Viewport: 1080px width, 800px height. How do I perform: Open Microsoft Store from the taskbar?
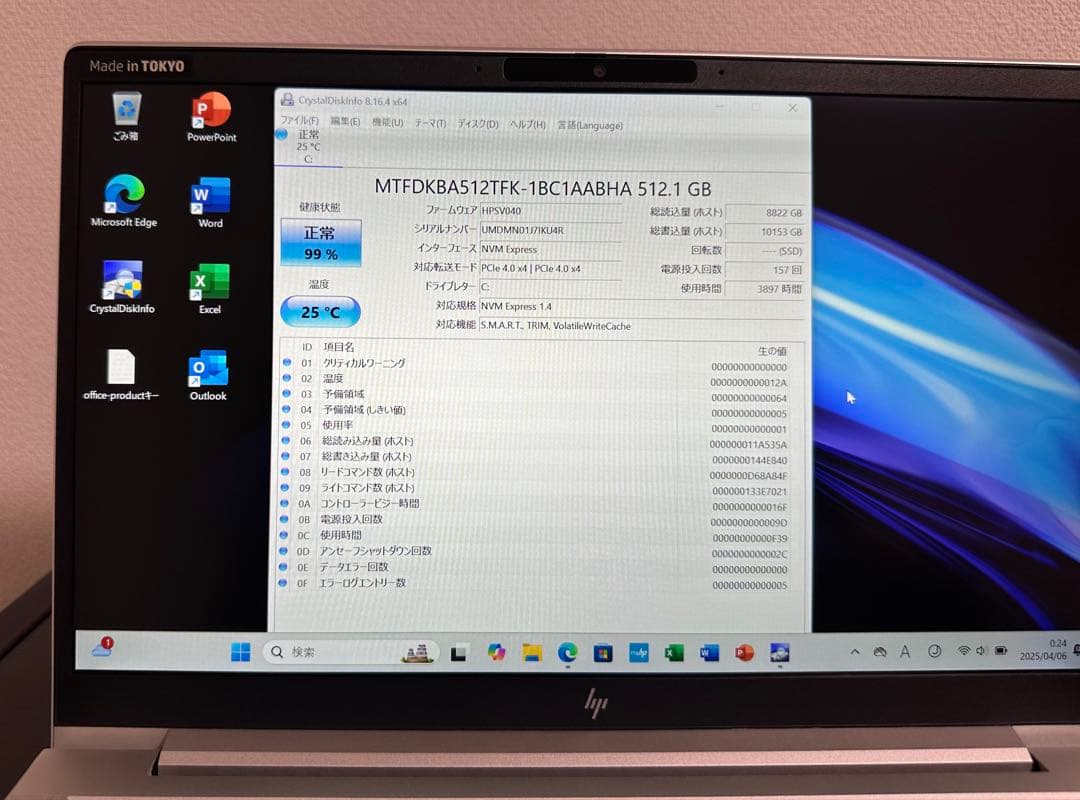(x=603, y=653)
